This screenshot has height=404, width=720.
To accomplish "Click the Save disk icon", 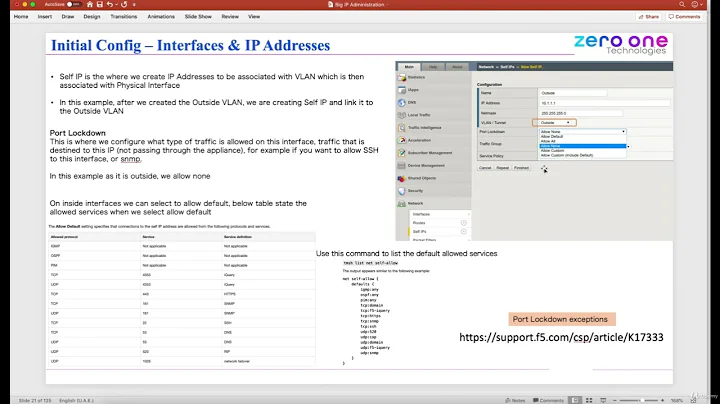I will click(100, 4).
